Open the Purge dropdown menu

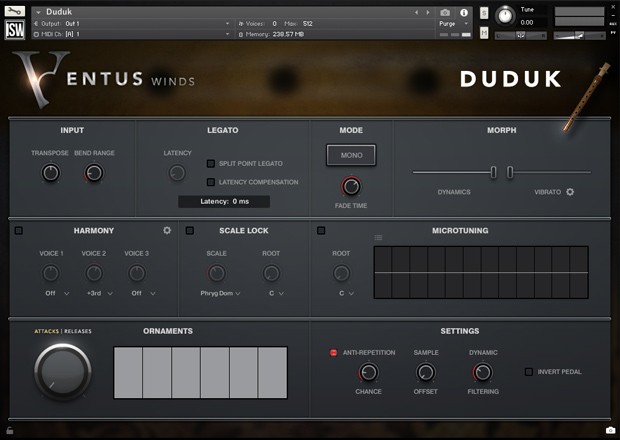click(x=454, y=24)
